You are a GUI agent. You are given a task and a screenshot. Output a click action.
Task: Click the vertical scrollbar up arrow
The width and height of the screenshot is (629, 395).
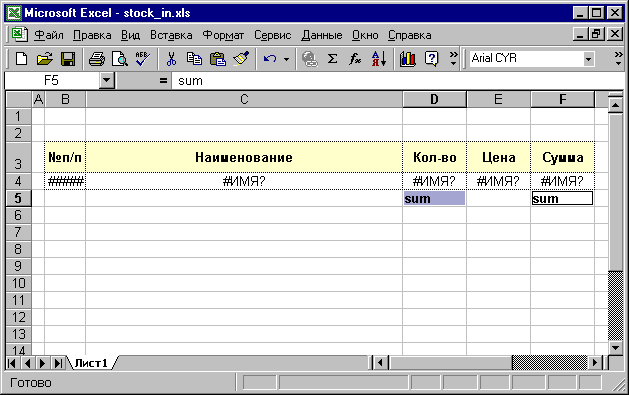tap(615, 105)
